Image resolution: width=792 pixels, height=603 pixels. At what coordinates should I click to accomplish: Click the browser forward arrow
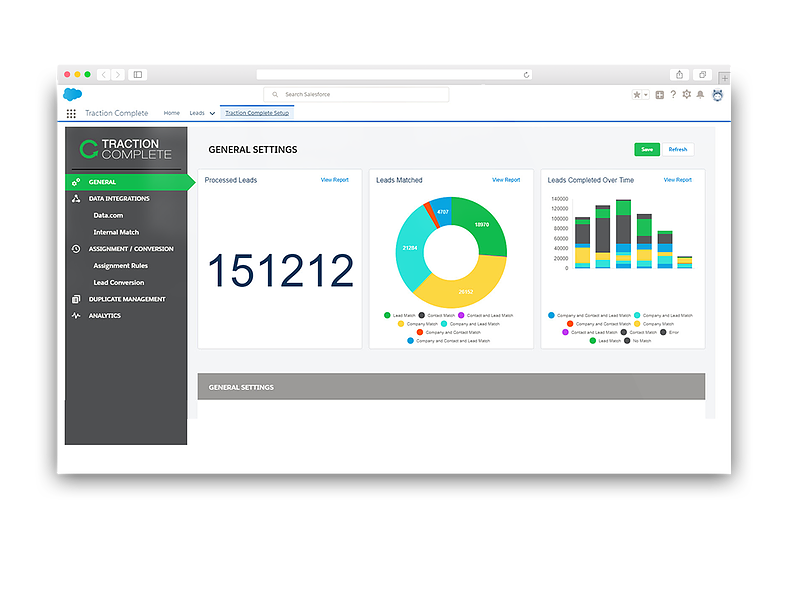[x=118, y=75]
